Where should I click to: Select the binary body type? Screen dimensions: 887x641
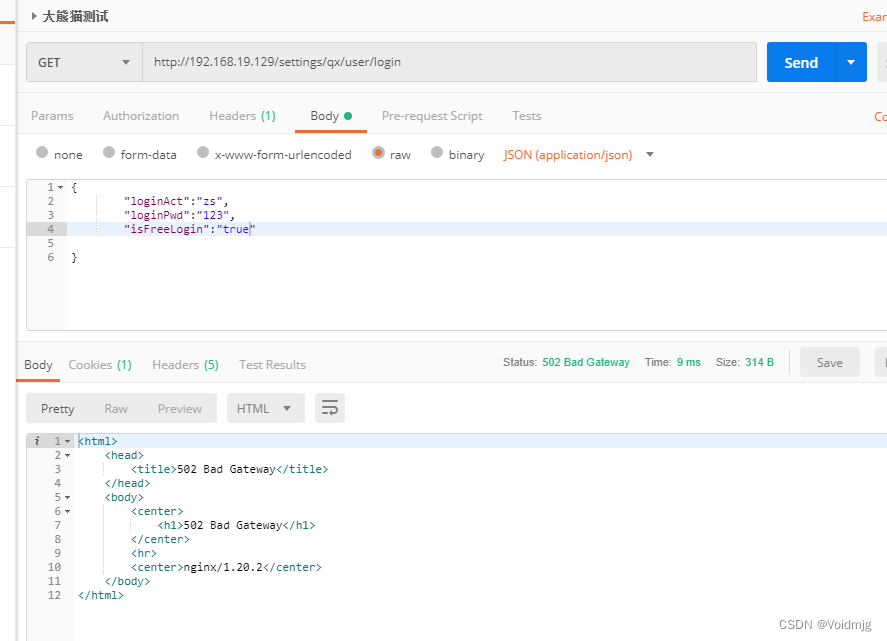pos(437,152)
